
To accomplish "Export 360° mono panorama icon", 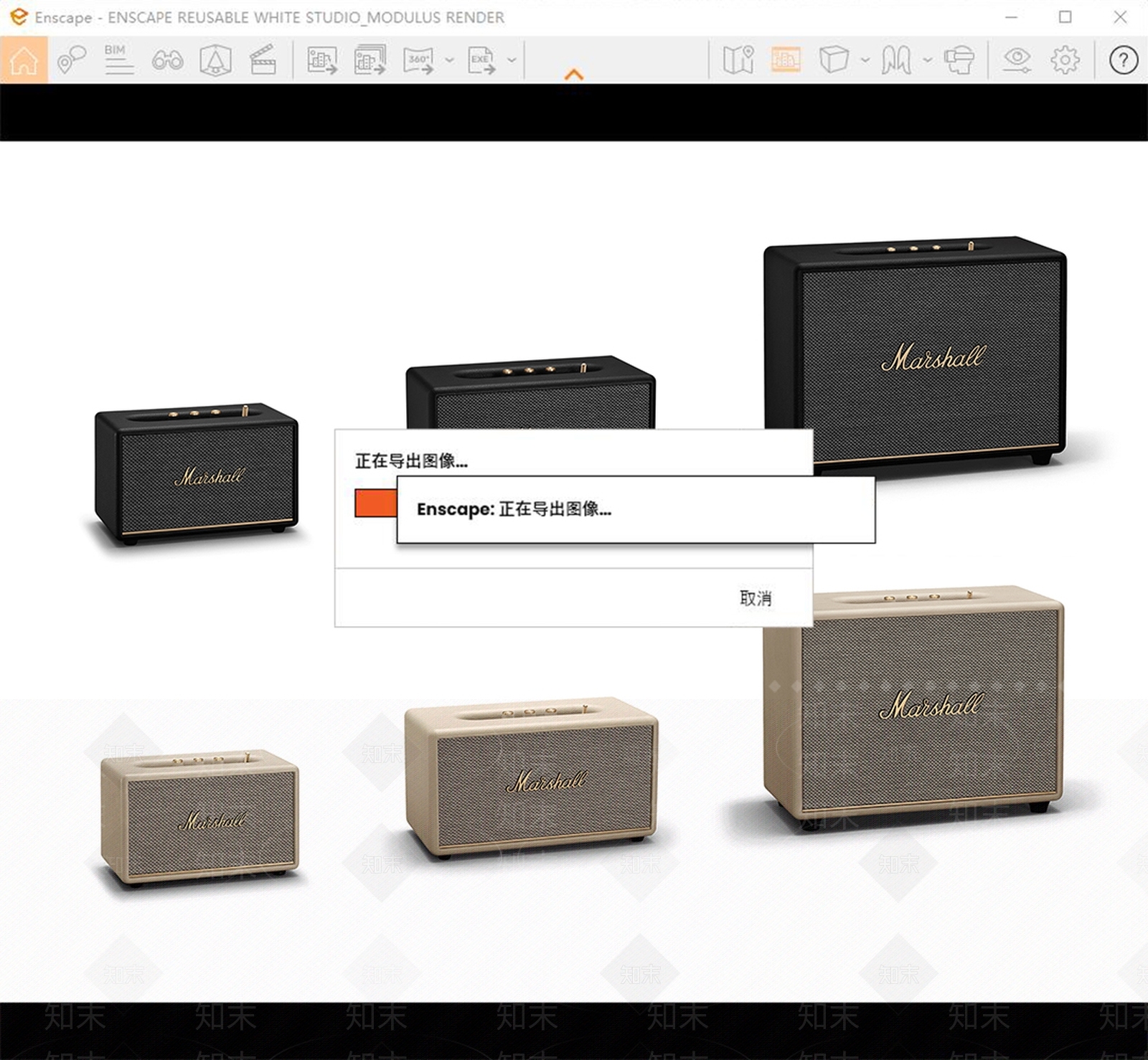I will click(x=419, y=60).
